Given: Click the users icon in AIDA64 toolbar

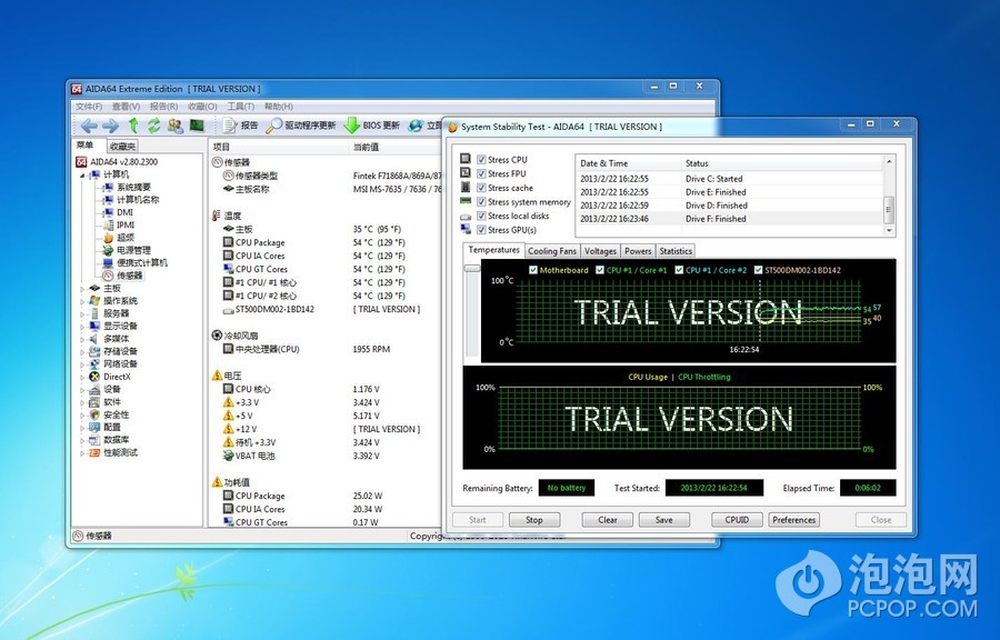Looking at the screenshot, I should coord(175,126).
